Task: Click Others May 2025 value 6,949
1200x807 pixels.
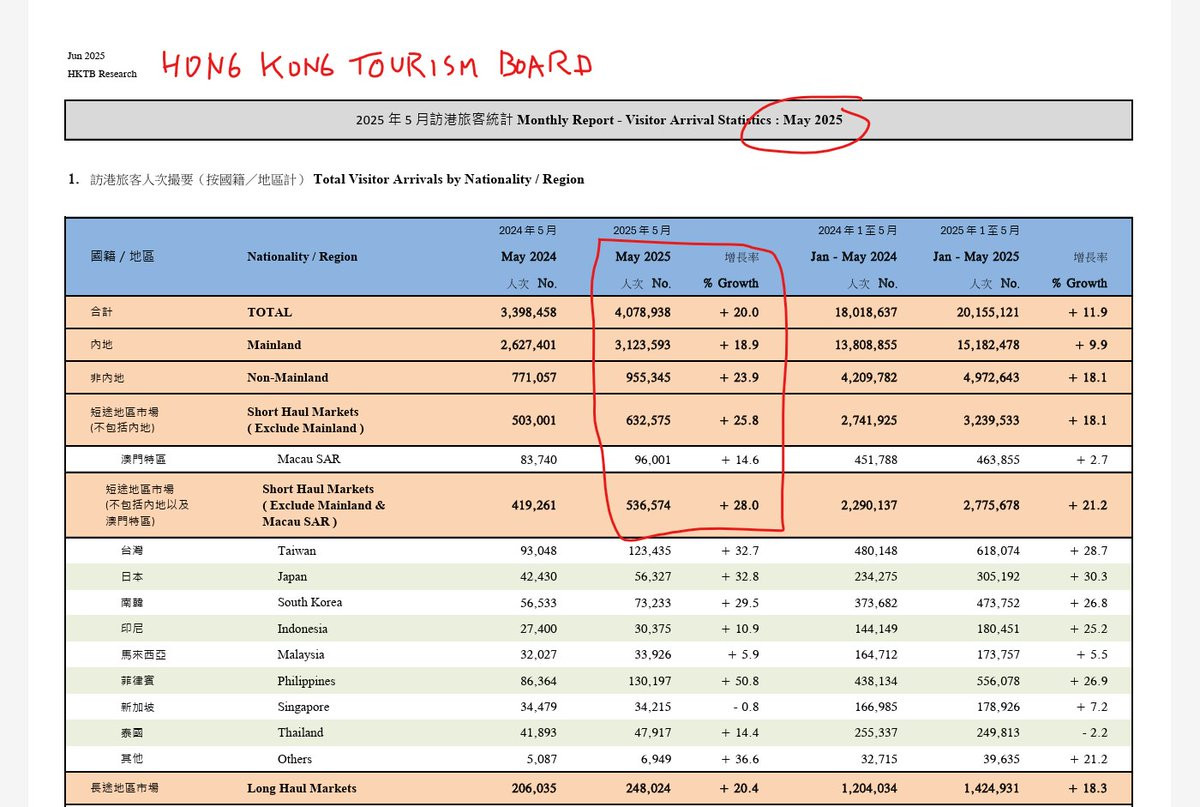Action: click(x=656, y=759)
